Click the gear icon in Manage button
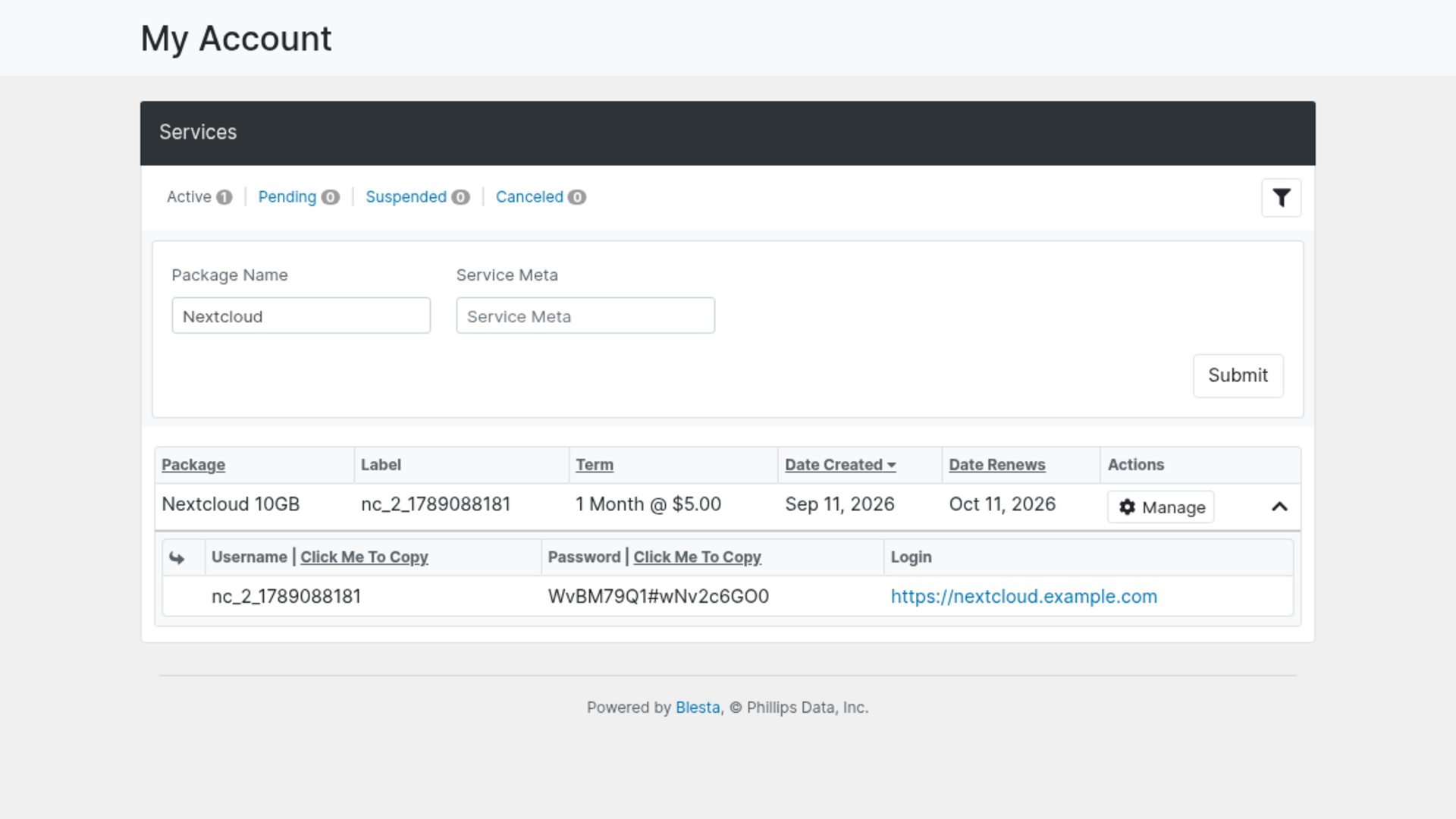The width and height of the screenshot is (1456, 819). click(x=1128, y=507)
